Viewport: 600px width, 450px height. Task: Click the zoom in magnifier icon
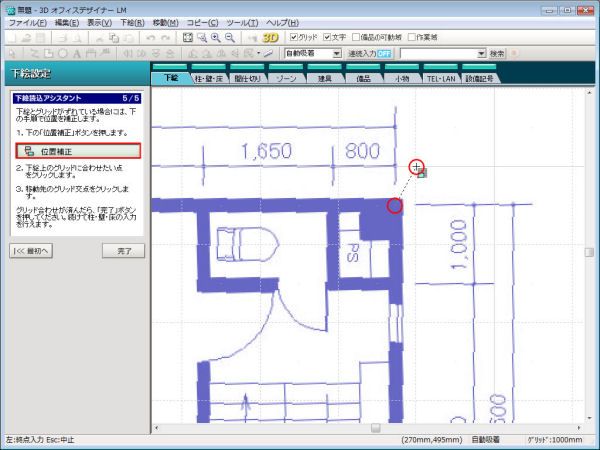[215, 37]
